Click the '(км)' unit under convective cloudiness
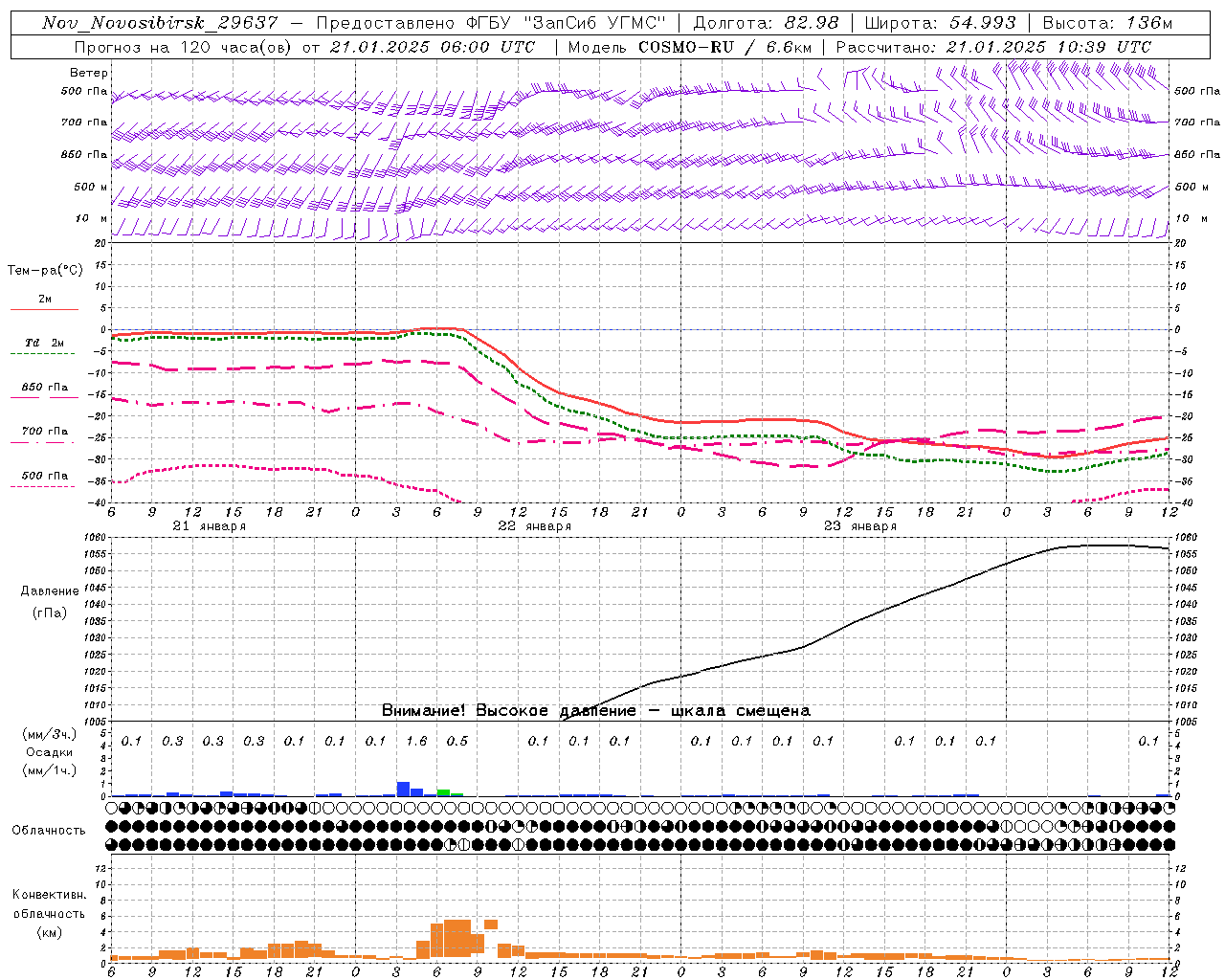1225x980 pixels. [x=50, y=932]
